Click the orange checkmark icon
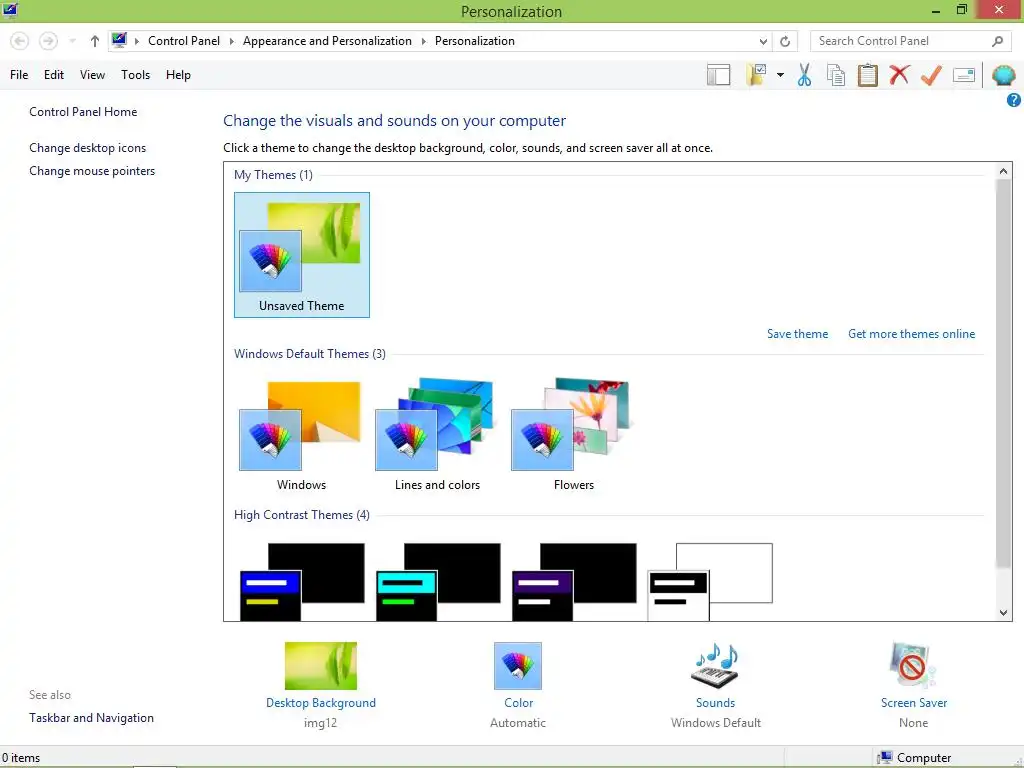 pyautogui.click(x=931, y=75)
